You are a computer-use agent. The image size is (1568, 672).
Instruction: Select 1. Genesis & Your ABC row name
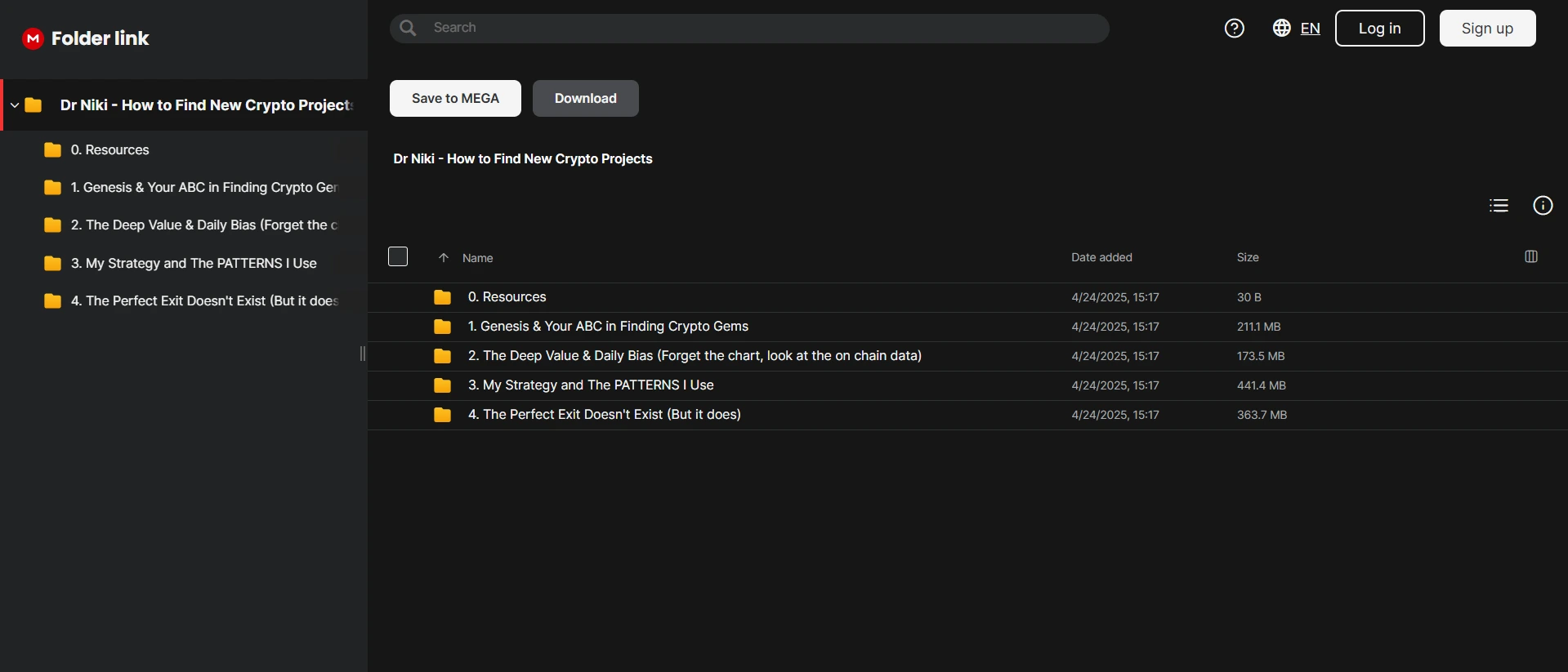[x=608, y=327]
